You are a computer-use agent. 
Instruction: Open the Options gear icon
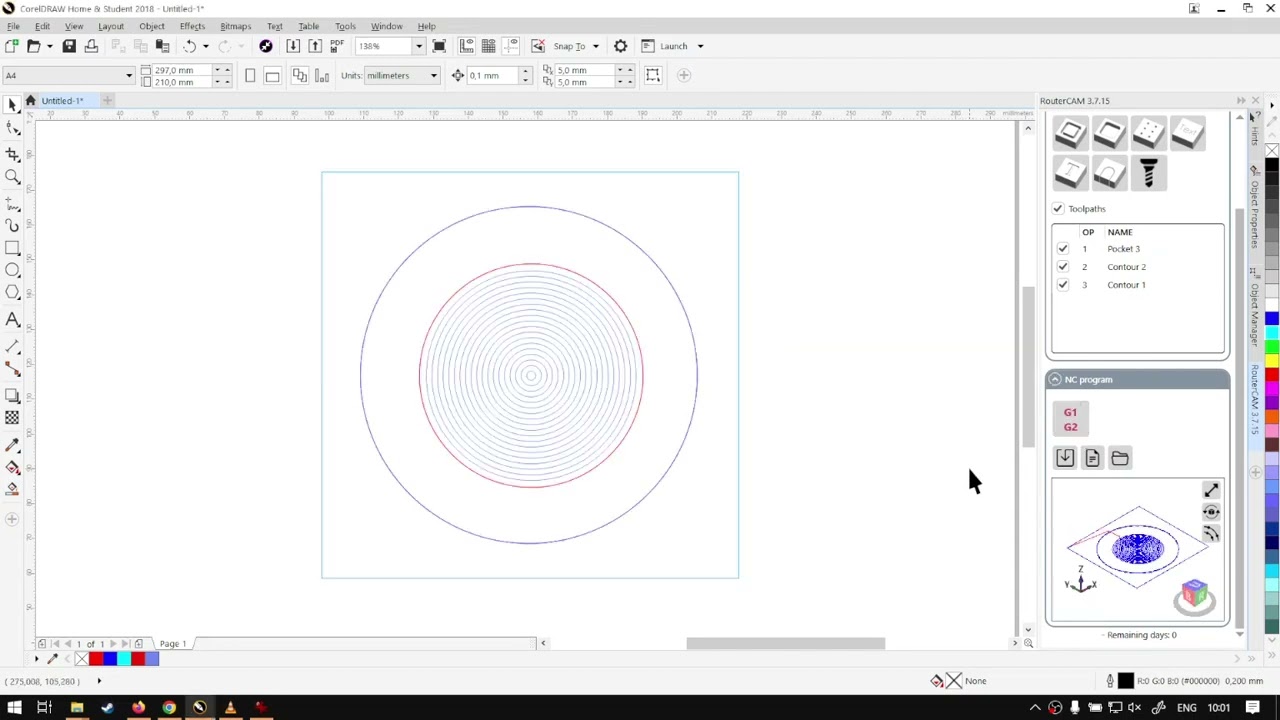point(620,46)
